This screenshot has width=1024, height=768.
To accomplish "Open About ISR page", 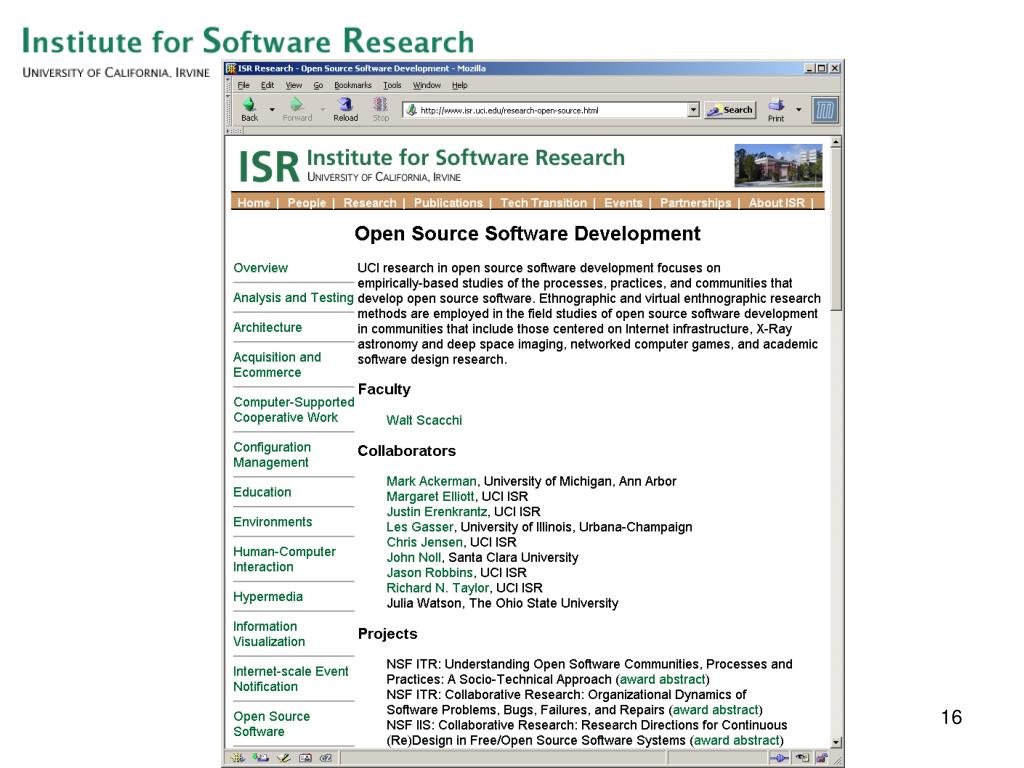I will click(x=776, y=202).
